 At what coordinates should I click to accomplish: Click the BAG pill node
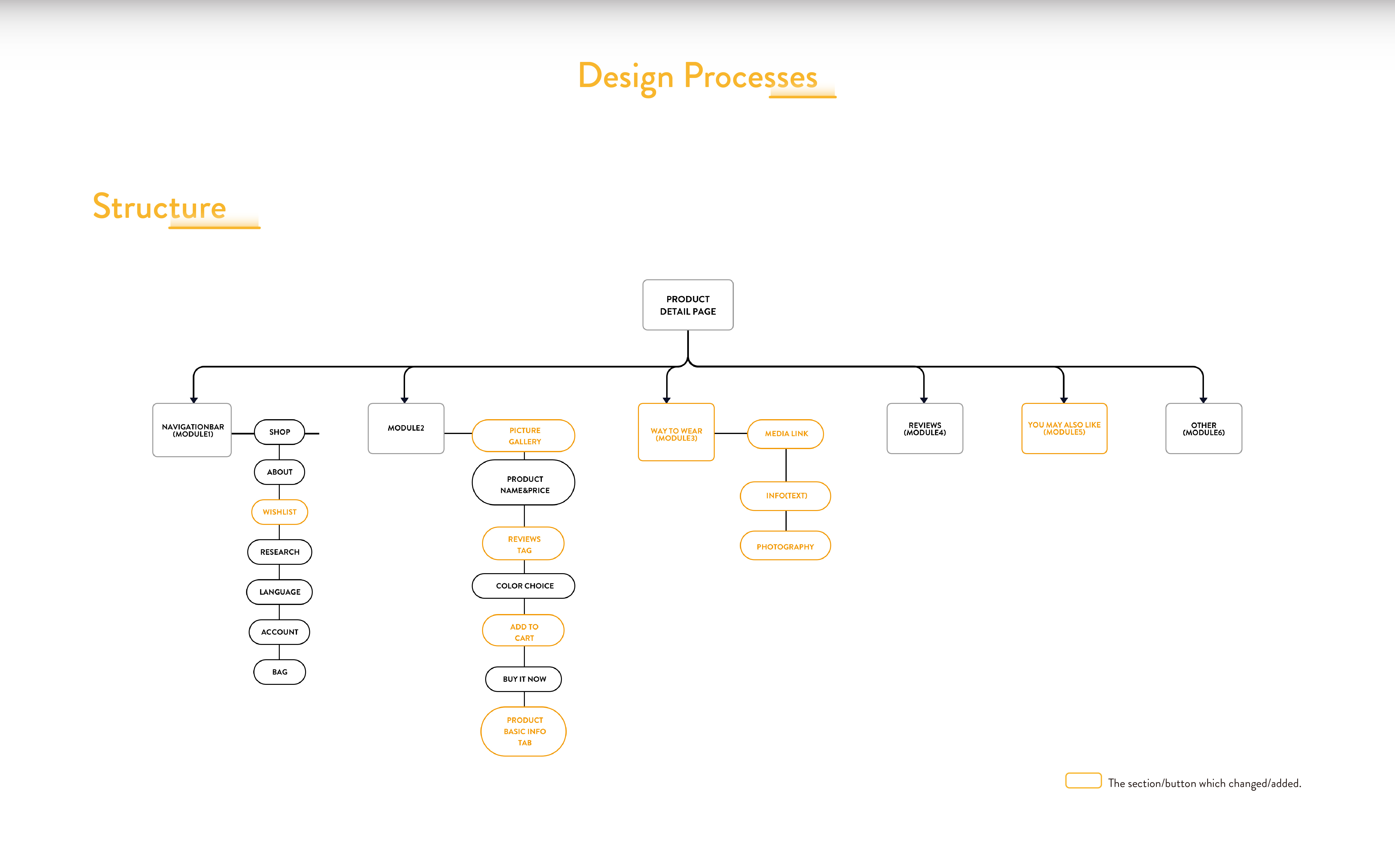pyautogui.click(x=280, y=672)
